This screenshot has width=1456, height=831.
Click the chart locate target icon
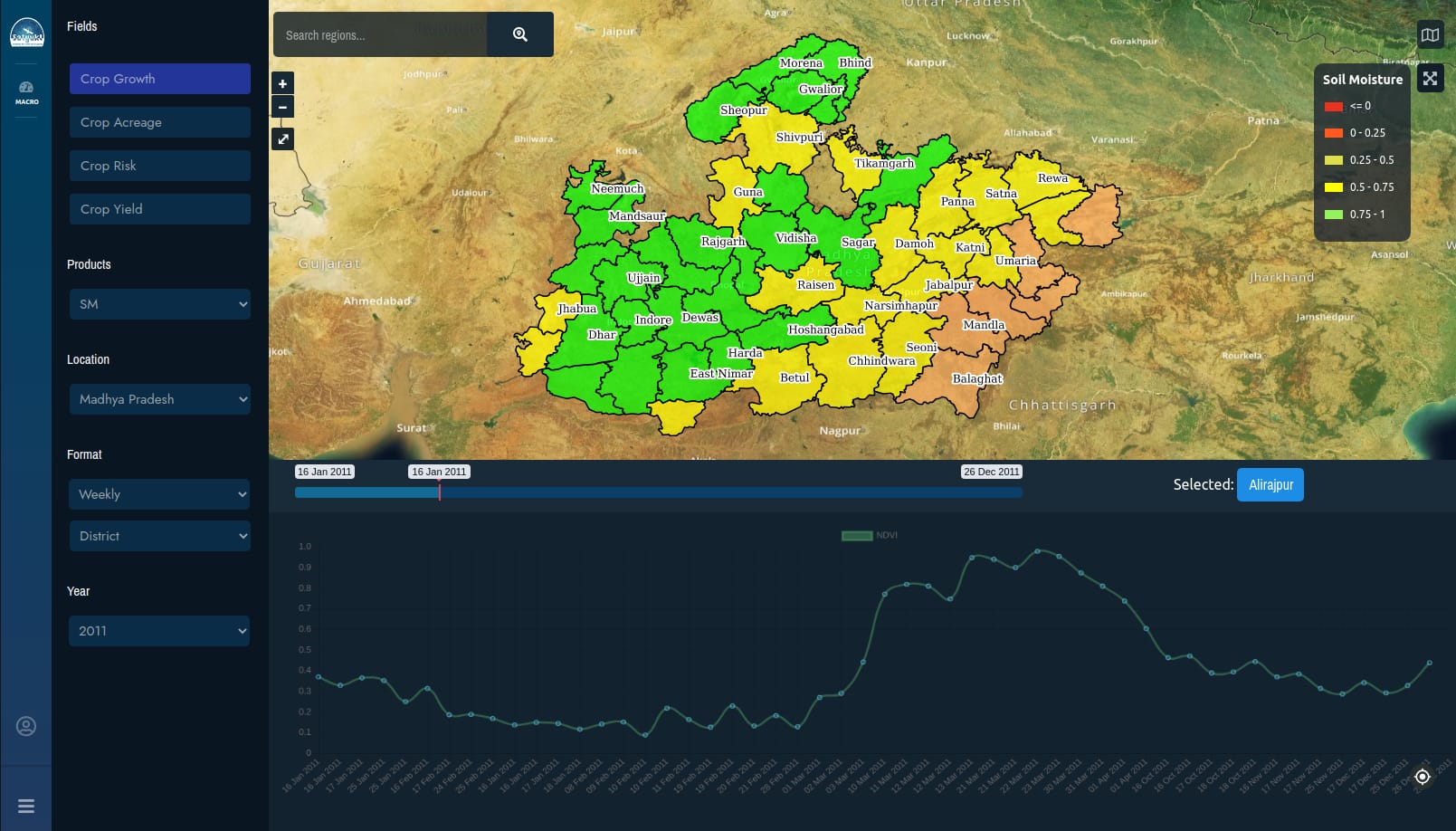[1422, 777]
